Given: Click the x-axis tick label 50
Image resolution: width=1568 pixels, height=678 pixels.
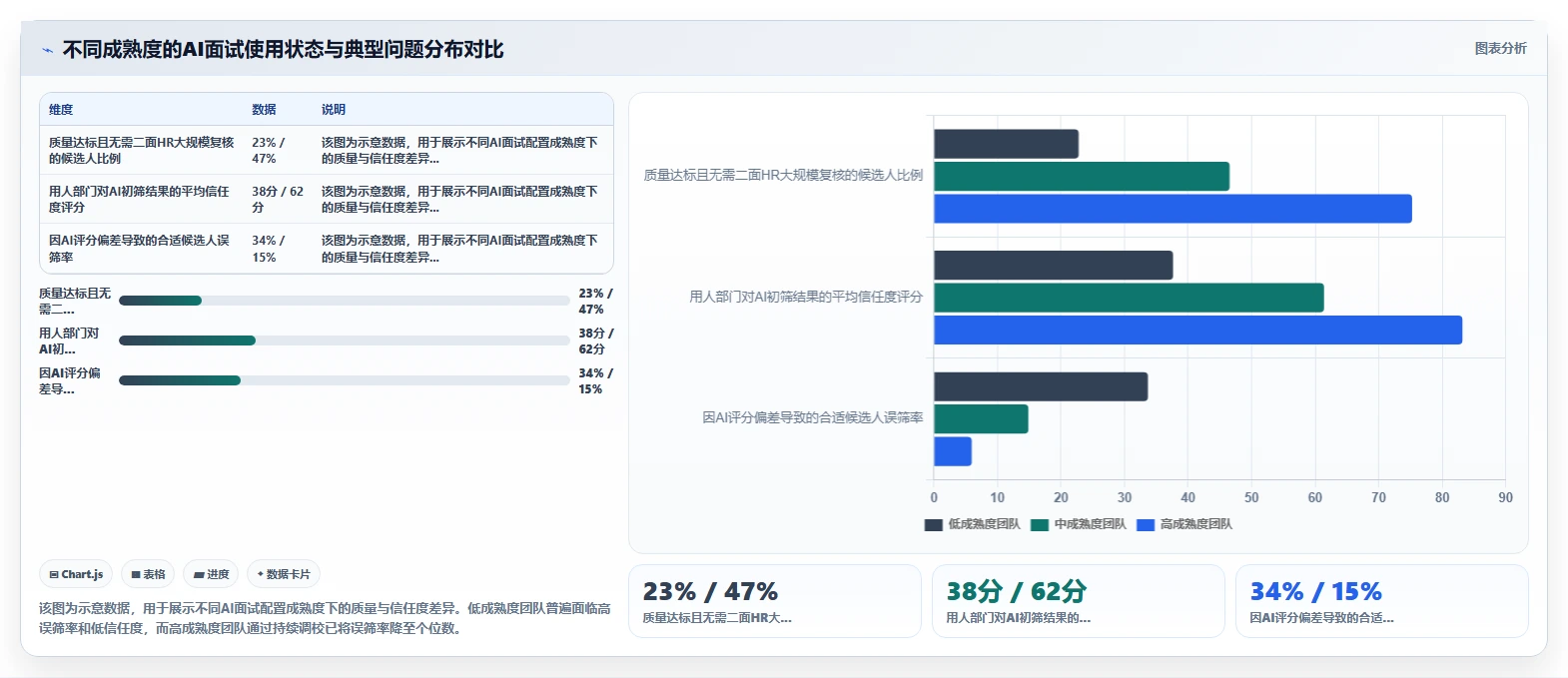Looking at the screenshot, I should [x=1251, y=497].
